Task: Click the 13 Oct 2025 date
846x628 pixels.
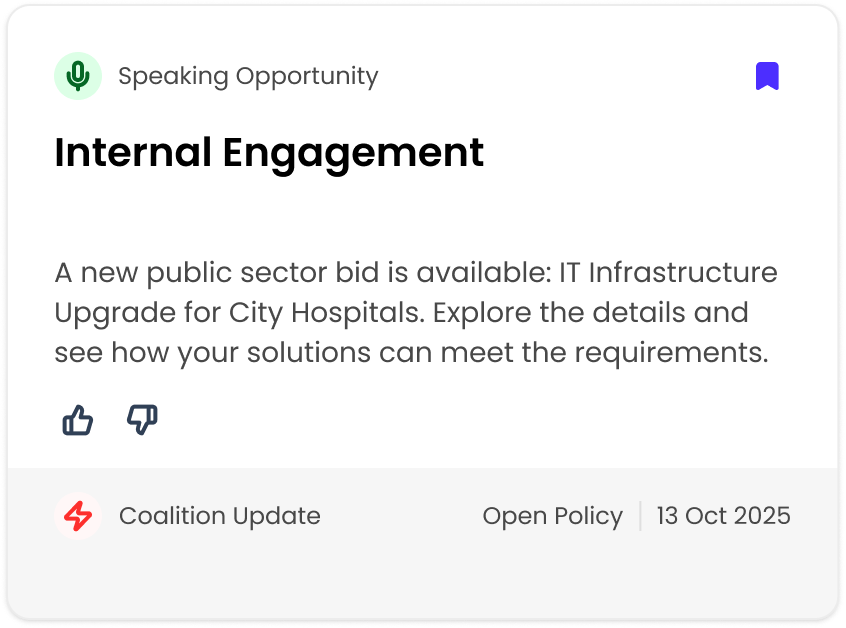Action: (x=724, y=516)
